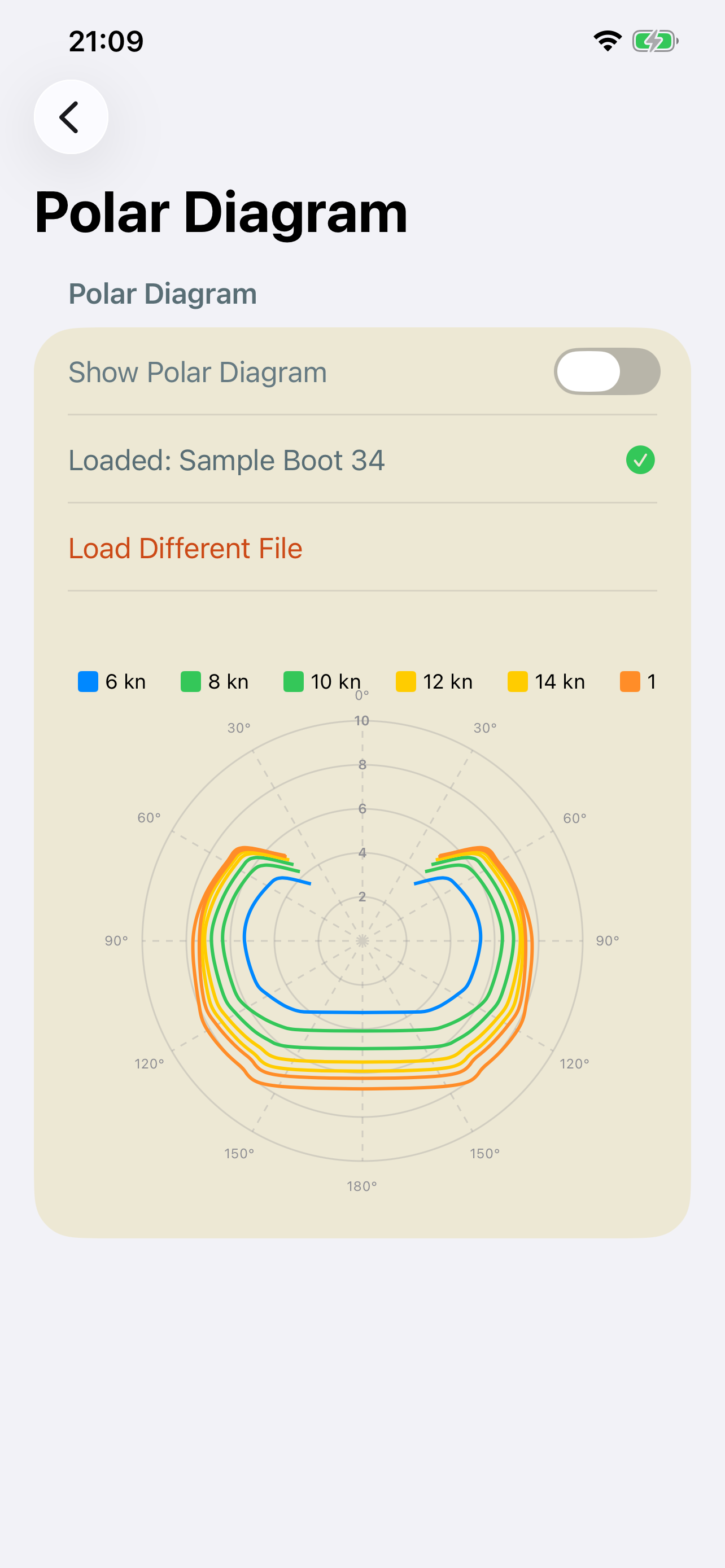Tap the center point of the polar chart
Image resolution: width=725 pixels, height=1568 pixels.
362,941
